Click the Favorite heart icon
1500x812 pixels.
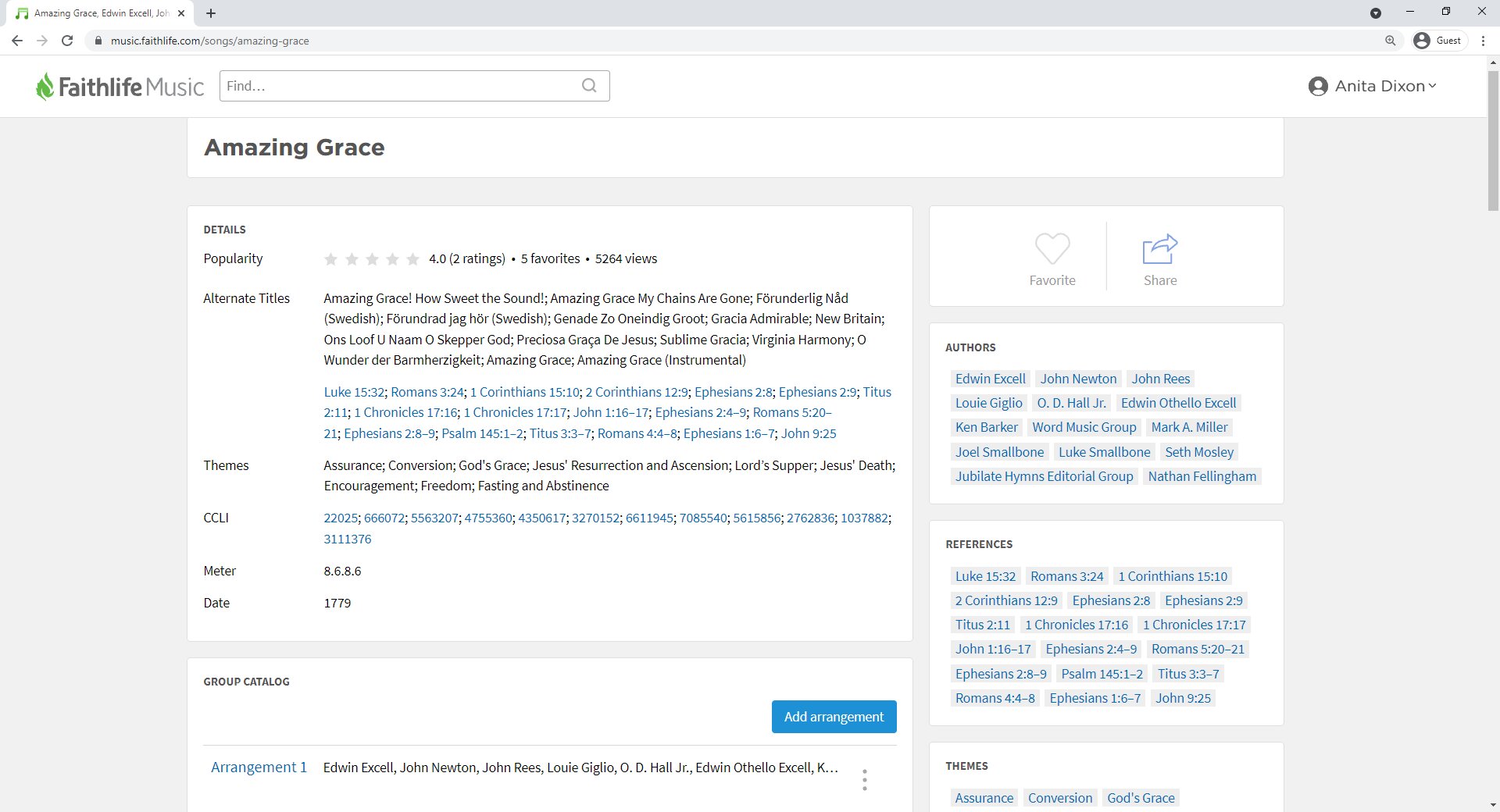[1052, 249]
